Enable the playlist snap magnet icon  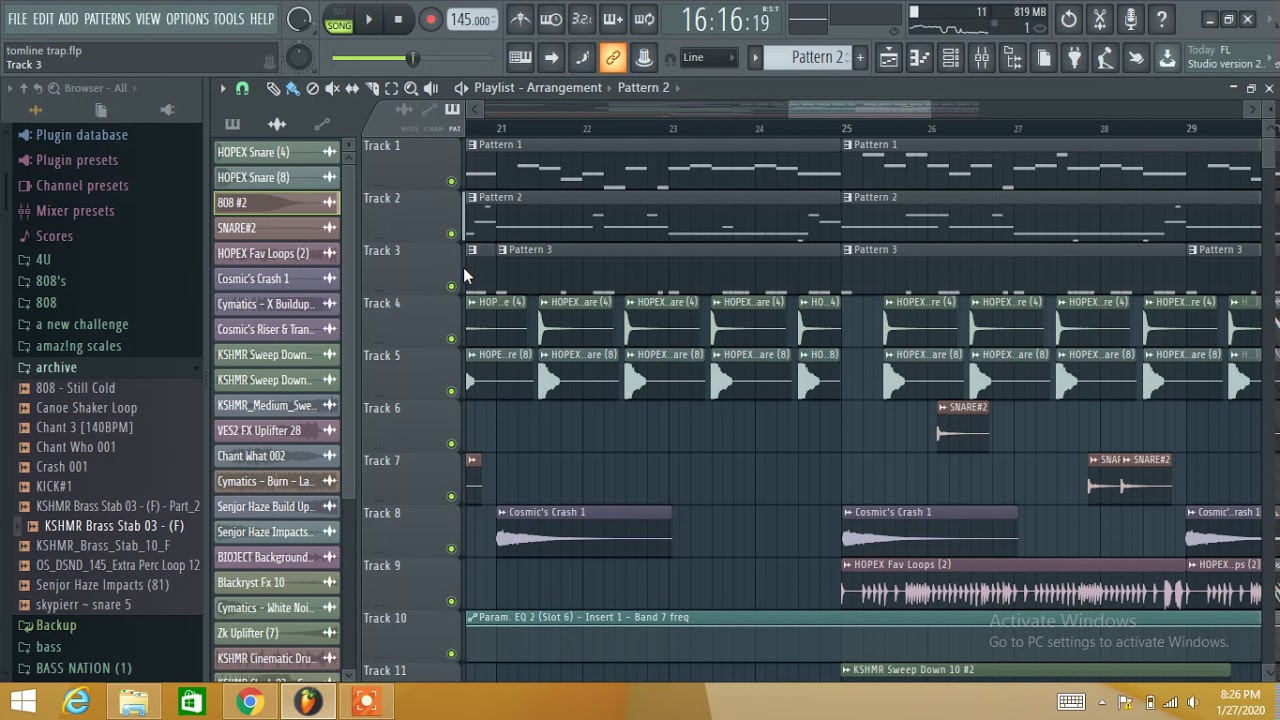(x=242, y=89)
